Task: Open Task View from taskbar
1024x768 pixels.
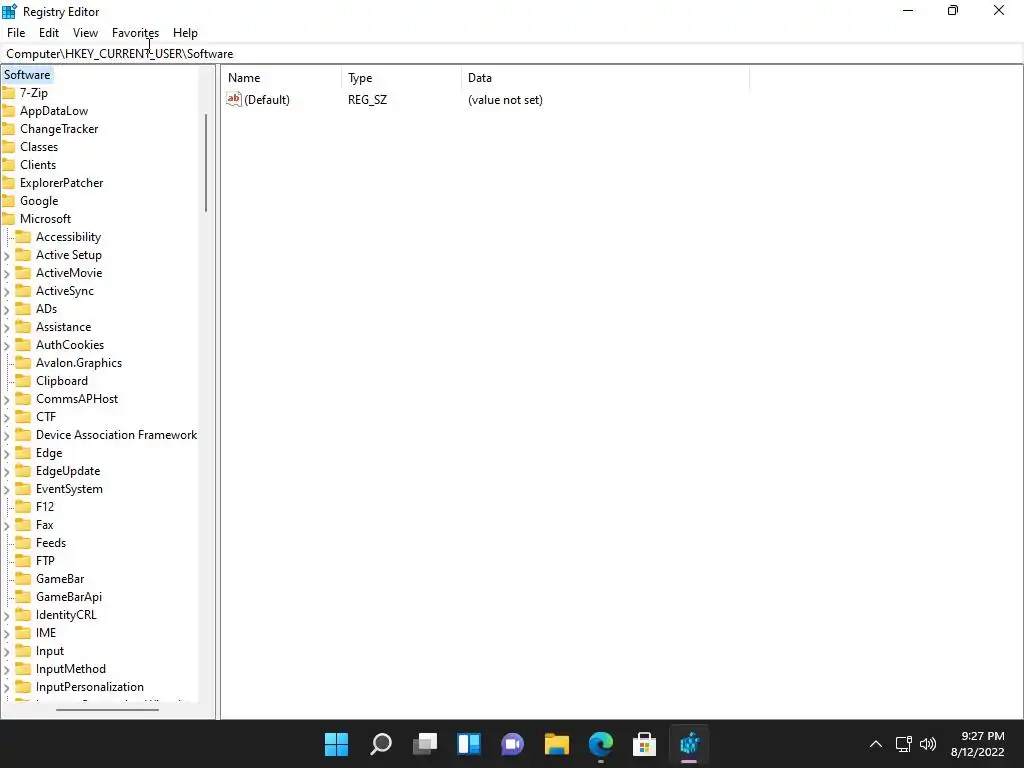Action: 425,744
